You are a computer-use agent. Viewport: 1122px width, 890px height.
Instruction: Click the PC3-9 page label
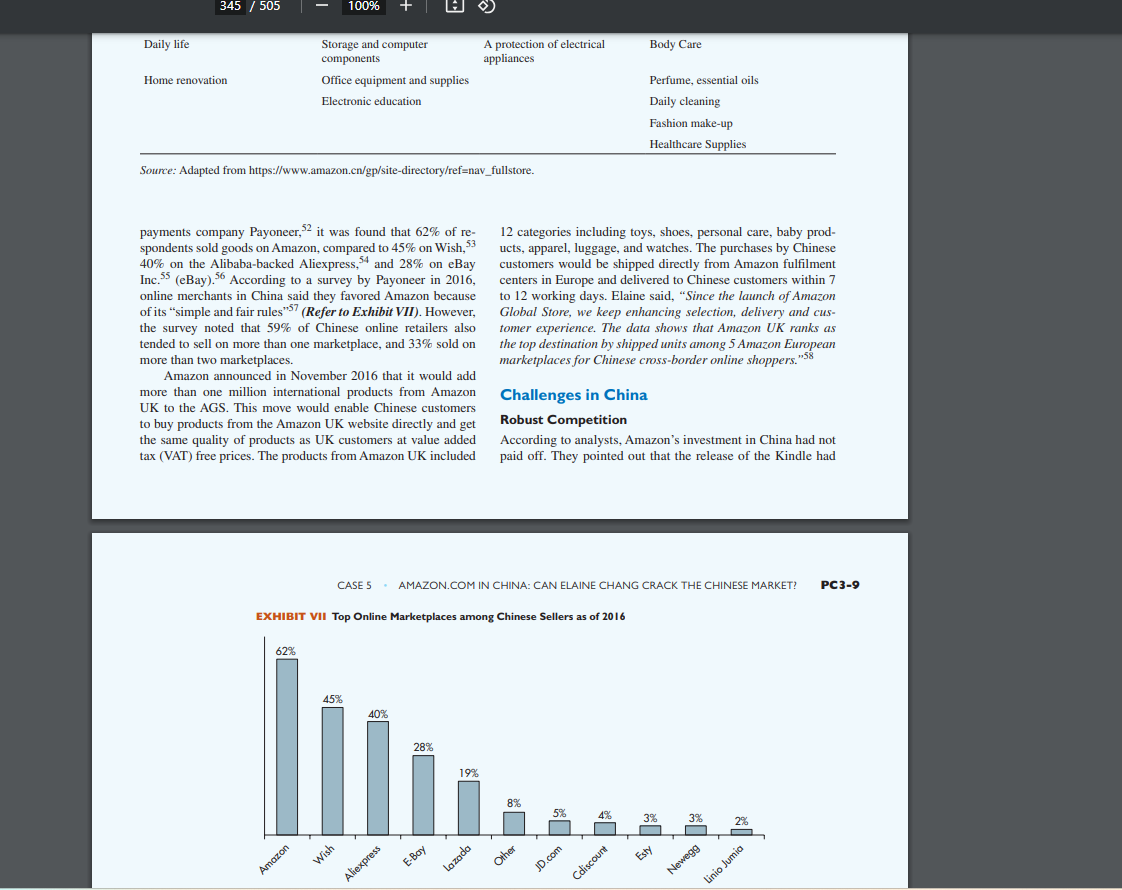click(840, 585)
